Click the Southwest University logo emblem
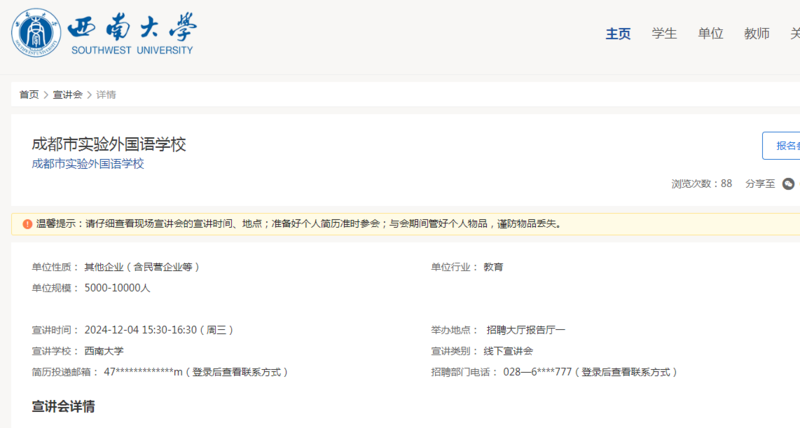This screenshot has width=800, height=428. tap(36, 33)
